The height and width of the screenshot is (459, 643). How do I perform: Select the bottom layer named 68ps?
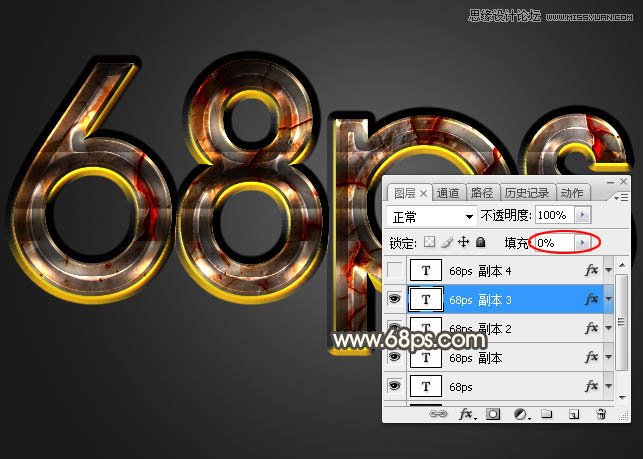[461, 387]
